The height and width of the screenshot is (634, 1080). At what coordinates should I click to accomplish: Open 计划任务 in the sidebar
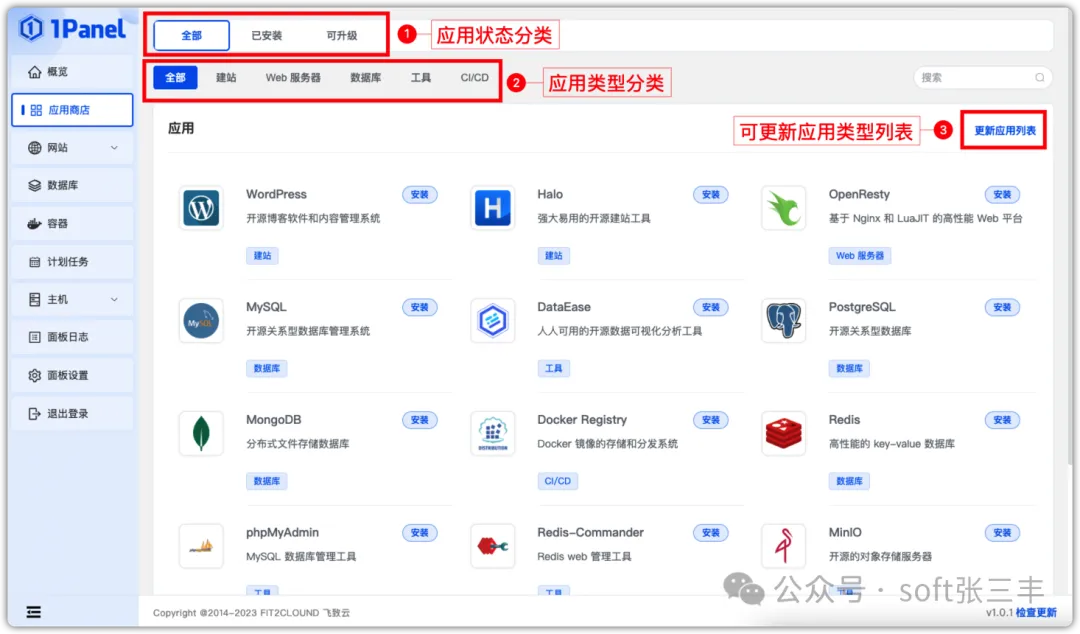[72, 262]
